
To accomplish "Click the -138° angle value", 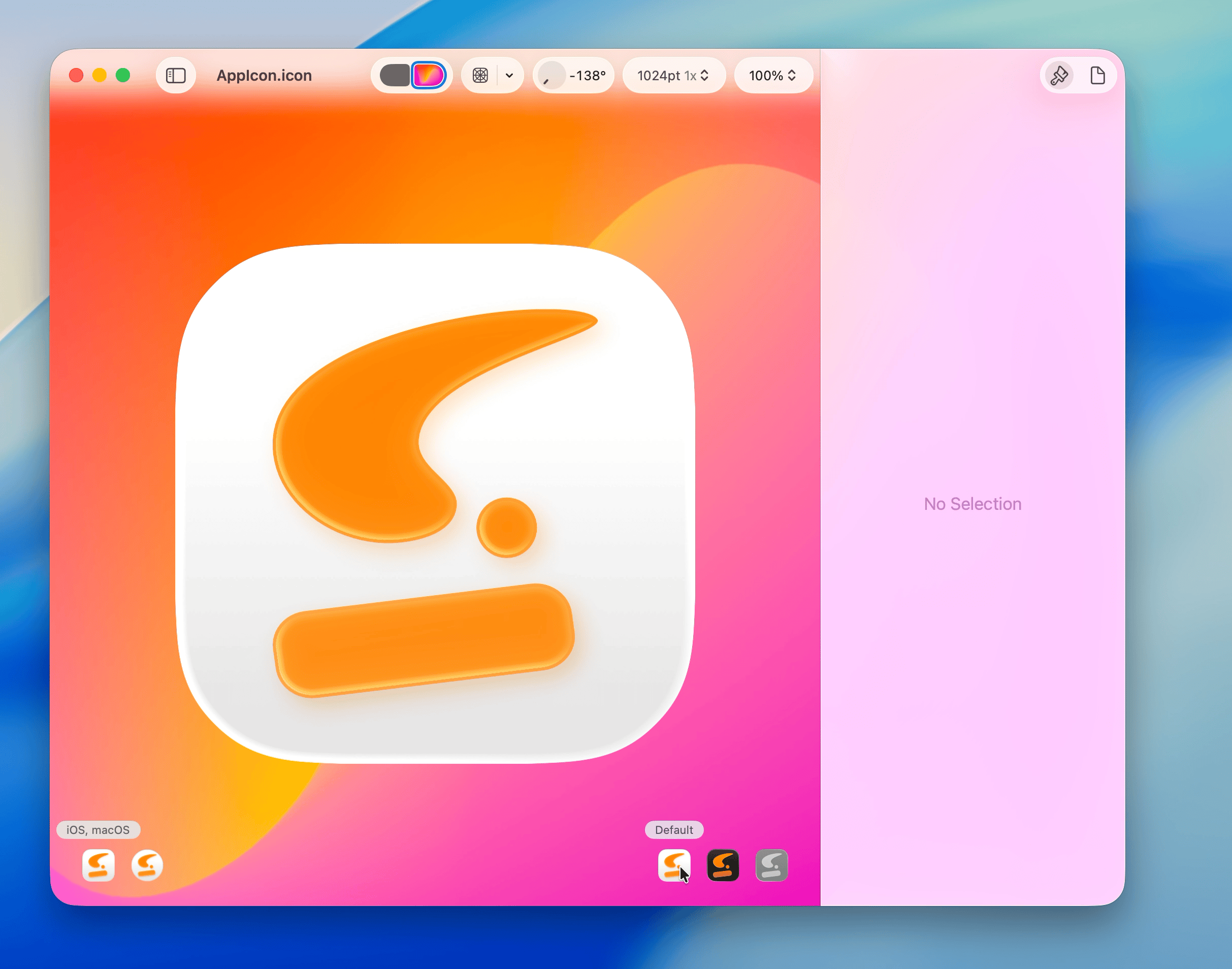I will coord(588,76).
